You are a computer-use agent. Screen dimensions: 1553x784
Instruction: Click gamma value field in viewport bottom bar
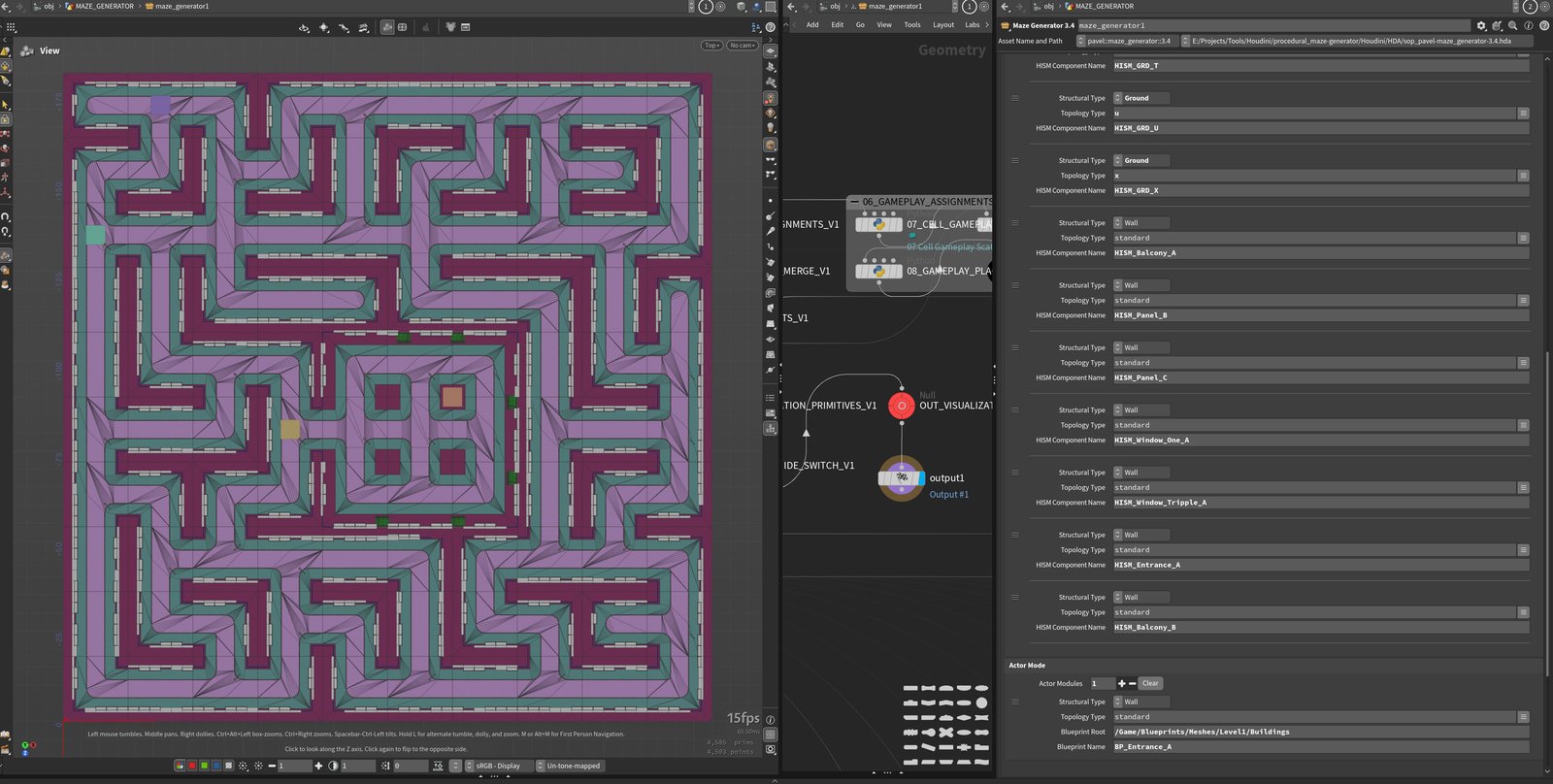tap(358, 766)
